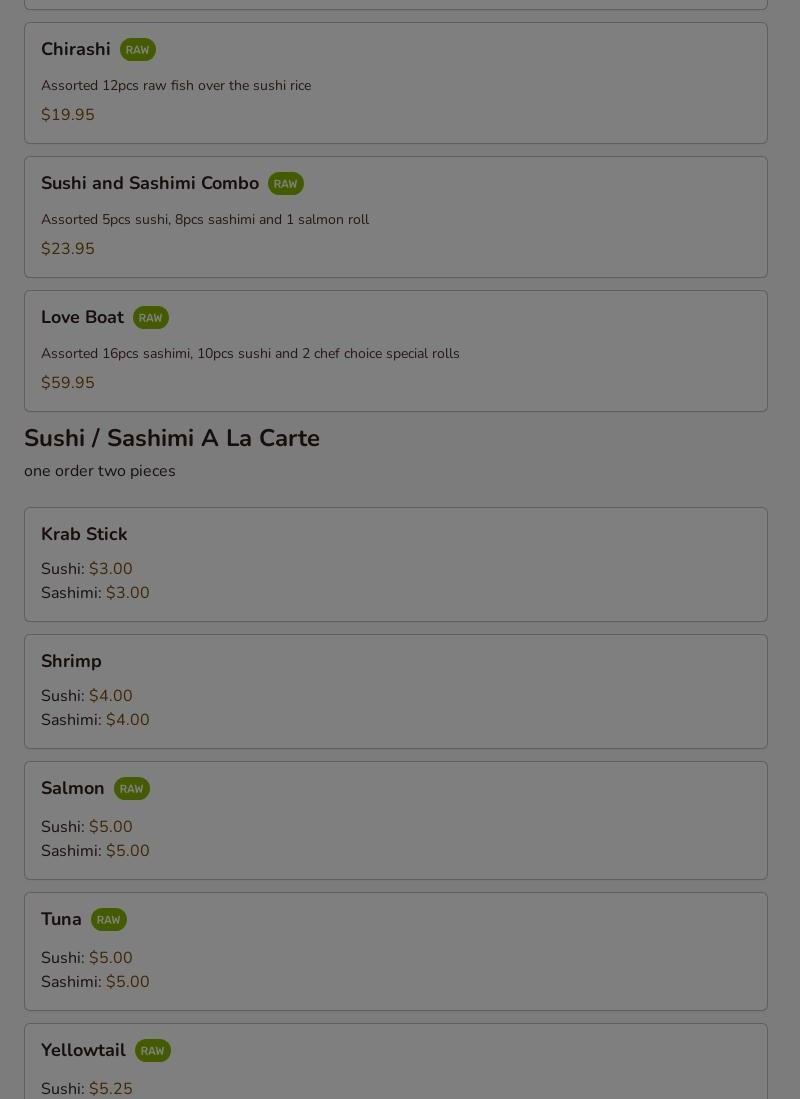
Task: Click the RAW badge next to Tuna
Action: tap(109, 920)
